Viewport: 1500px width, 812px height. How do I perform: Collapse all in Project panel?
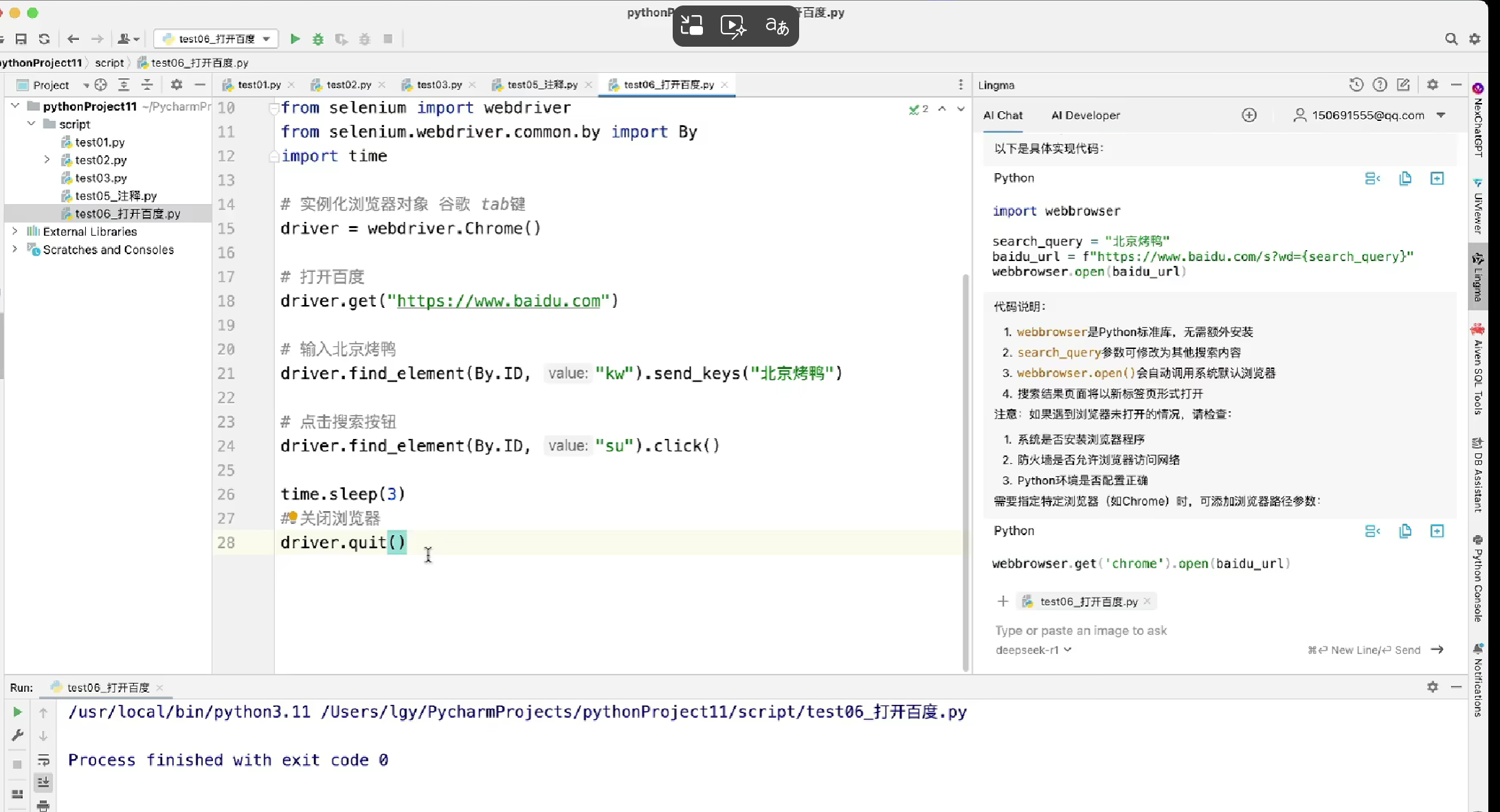(x=147, y=84)
